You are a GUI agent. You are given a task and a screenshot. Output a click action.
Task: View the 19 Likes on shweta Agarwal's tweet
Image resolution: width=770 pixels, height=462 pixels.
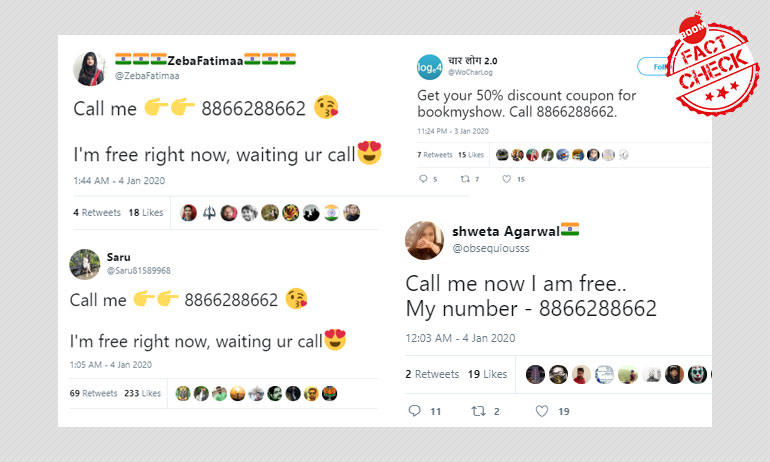click(x=487, y=374)
